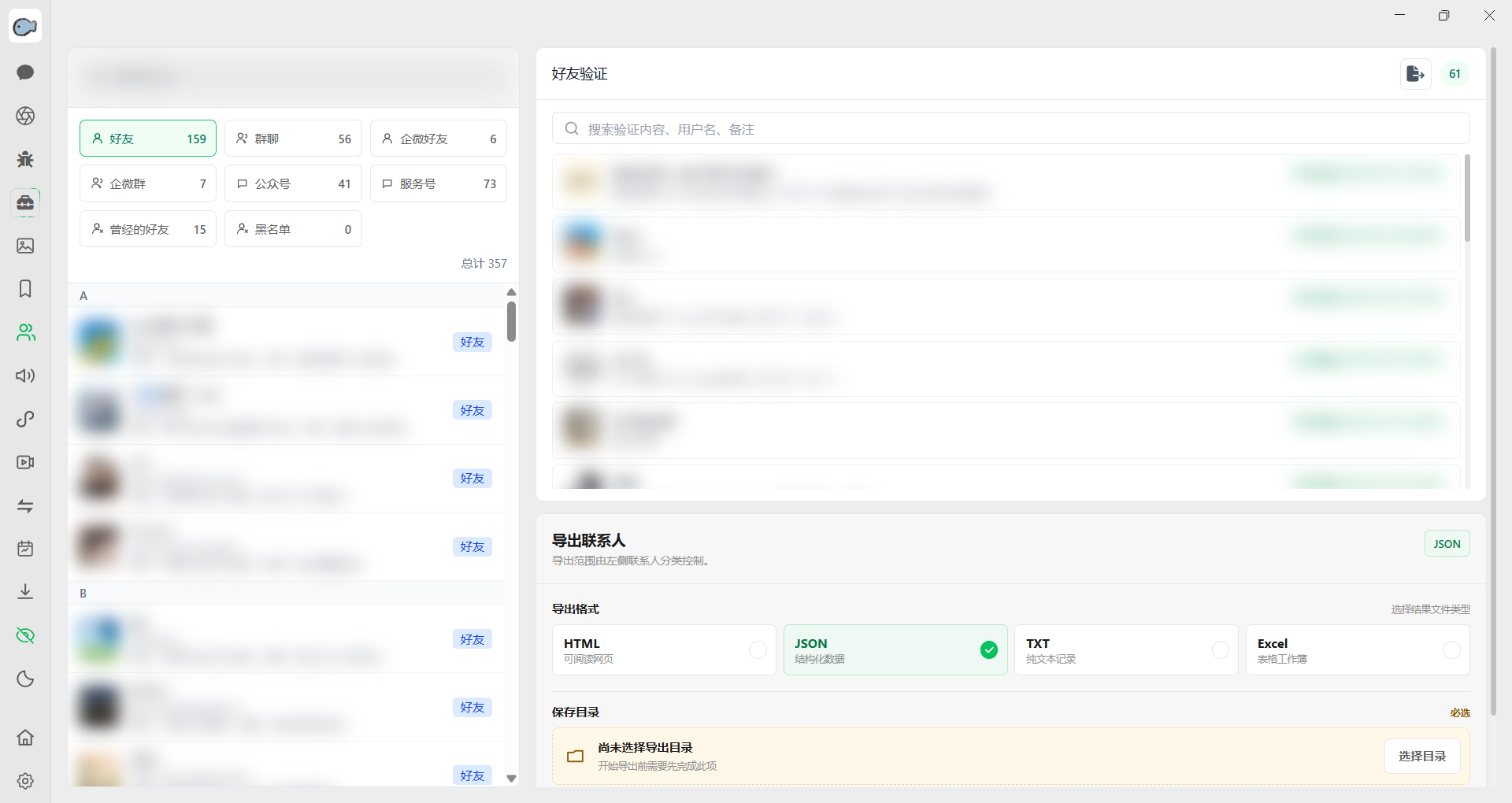Viewport: 1512px width, 803px height.
Task: Open the calendar sidebar icon
Action: 25,549
